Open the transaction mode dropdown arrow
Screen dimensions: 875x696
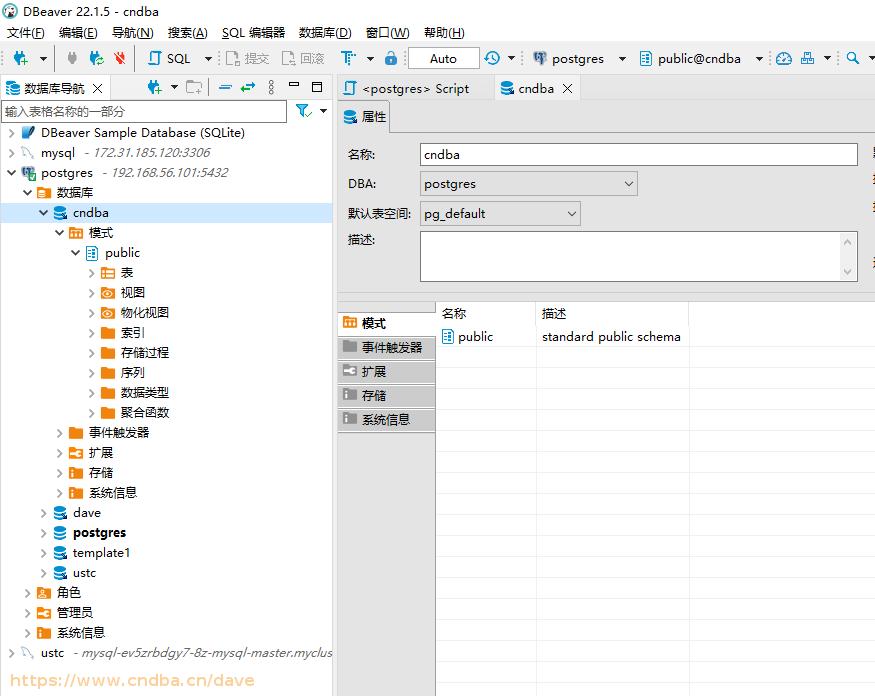tap(370, 58)
